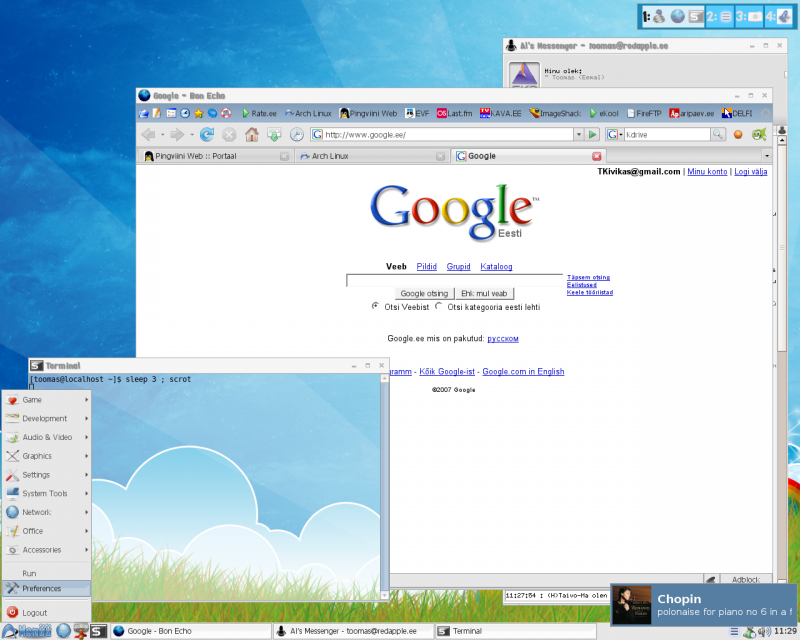The width and height of the screenshot is (800, 640).
Task: Switch to workspace 2 in the pager
Action: coord(719,17)
